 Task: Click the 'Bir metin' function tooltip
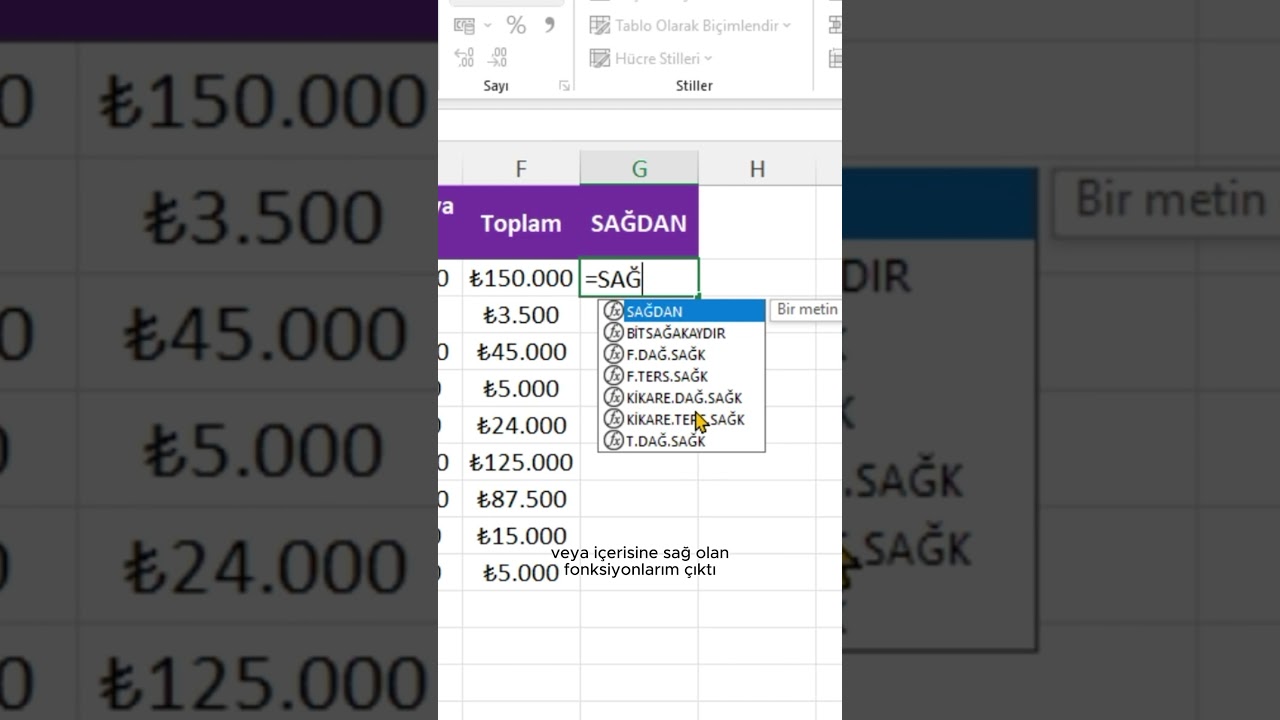pyautogui.click(x=806, y=310)
